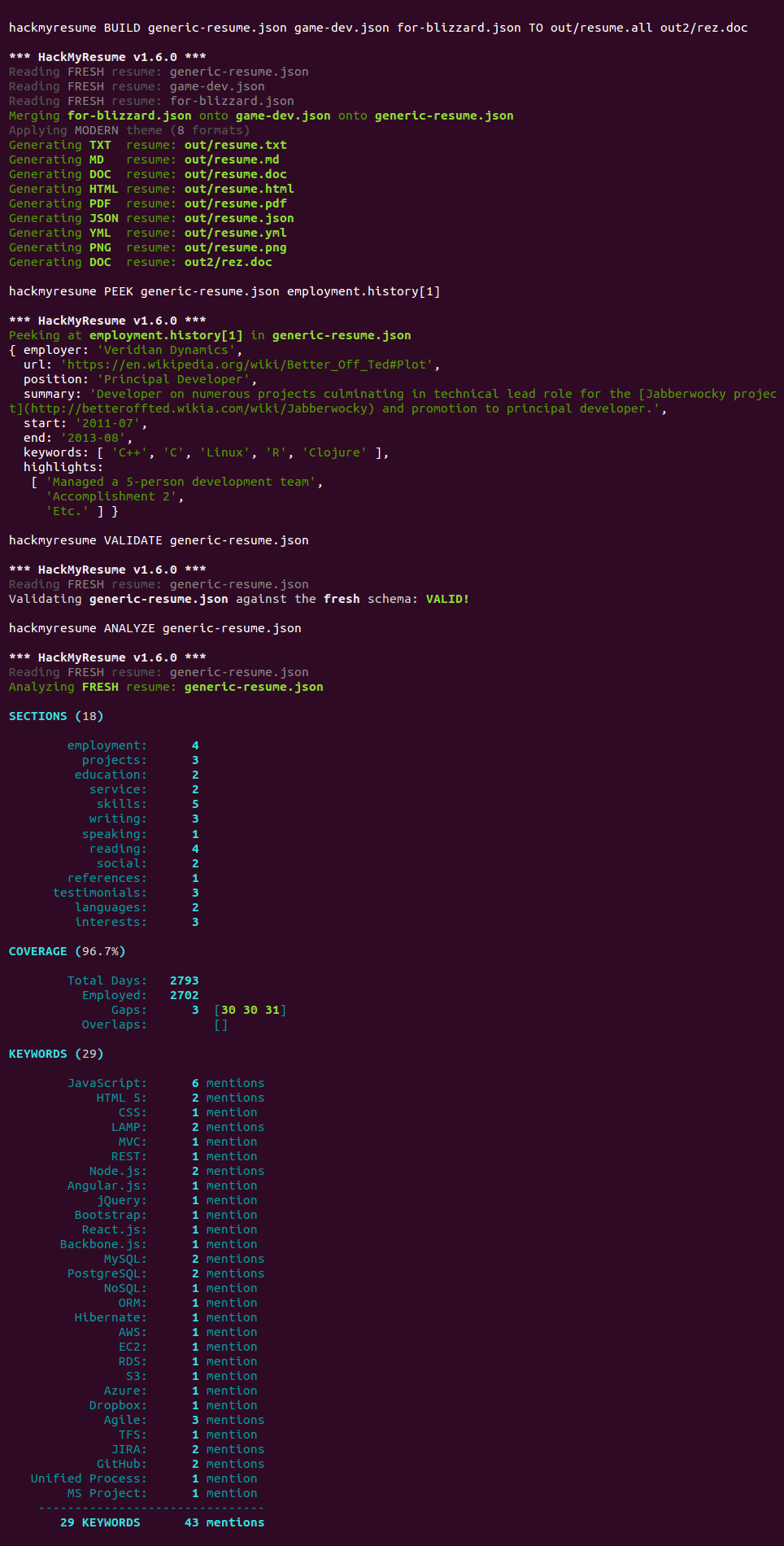
Task: Click 'Applying MODERN theme (8 formats)' line
Action: click(129, 130)
